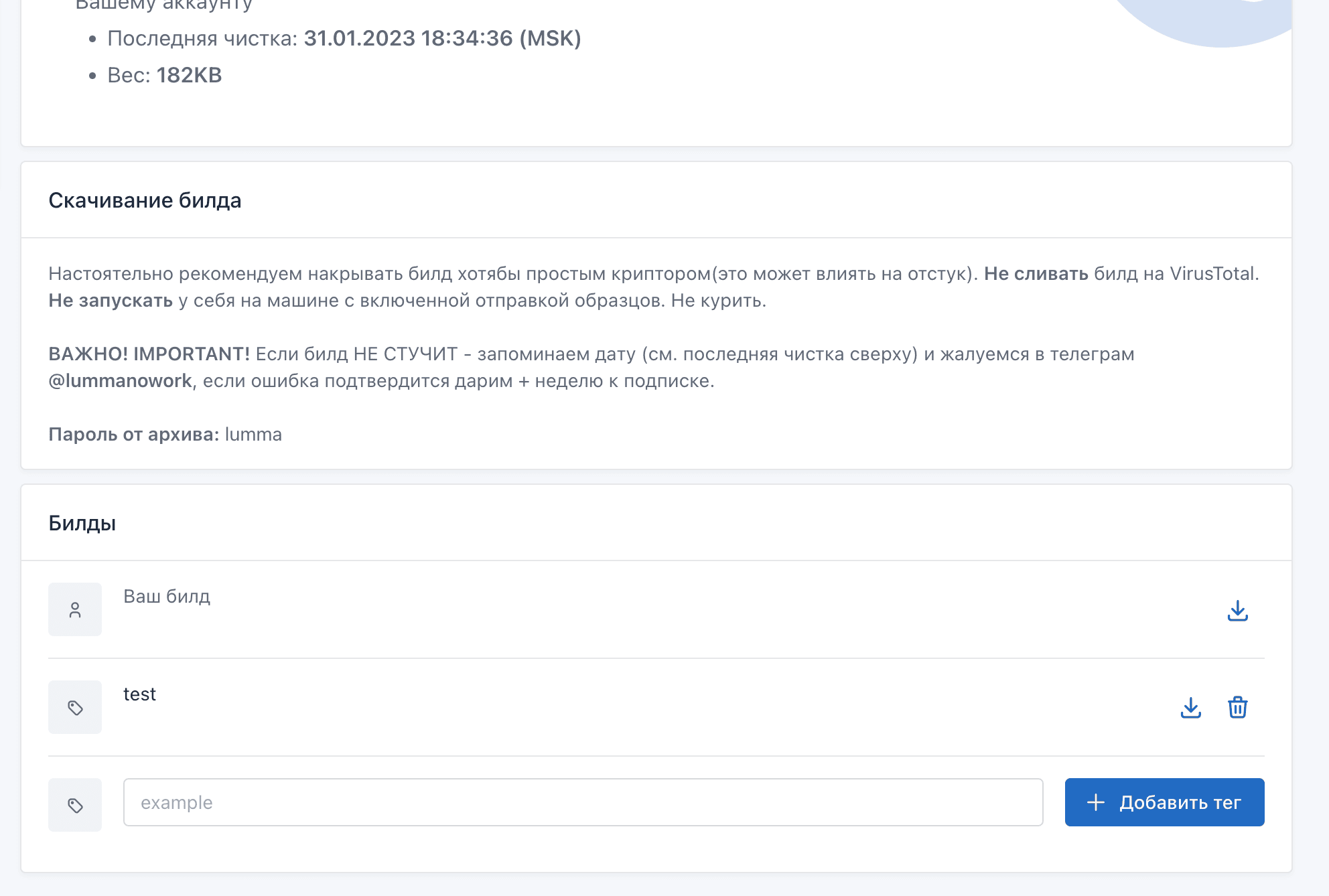Download the 'Ваш билд' entry
Screen dimensions: 1329x896
1237,610
